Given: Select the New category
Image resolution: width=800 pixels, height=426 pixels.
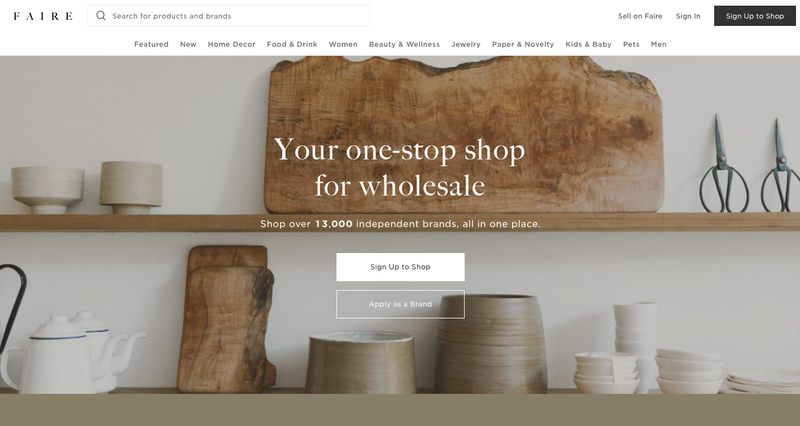Looking at the screenshot, I should pos(188,44).
